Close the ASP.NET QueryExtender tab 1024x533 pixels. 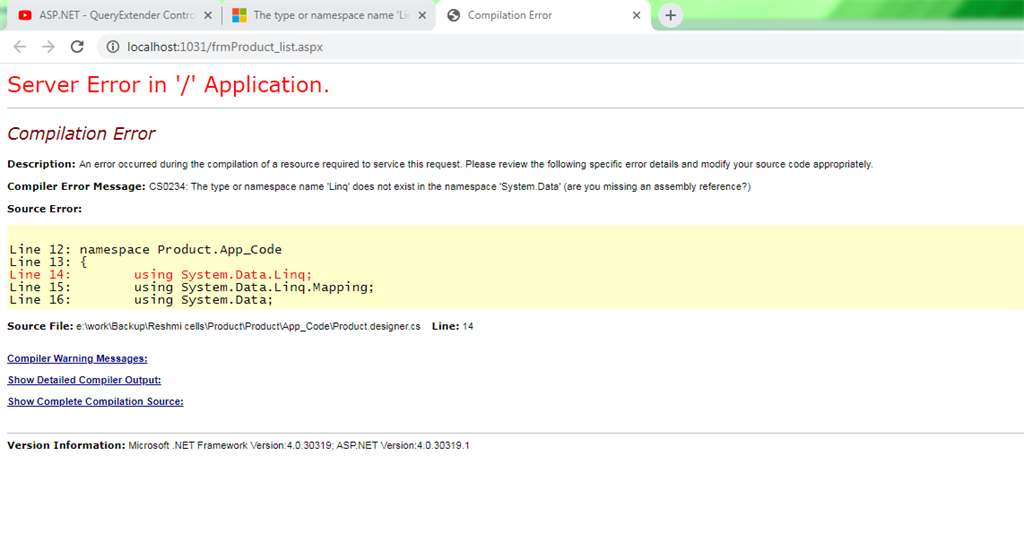click(x=208, y=15)
